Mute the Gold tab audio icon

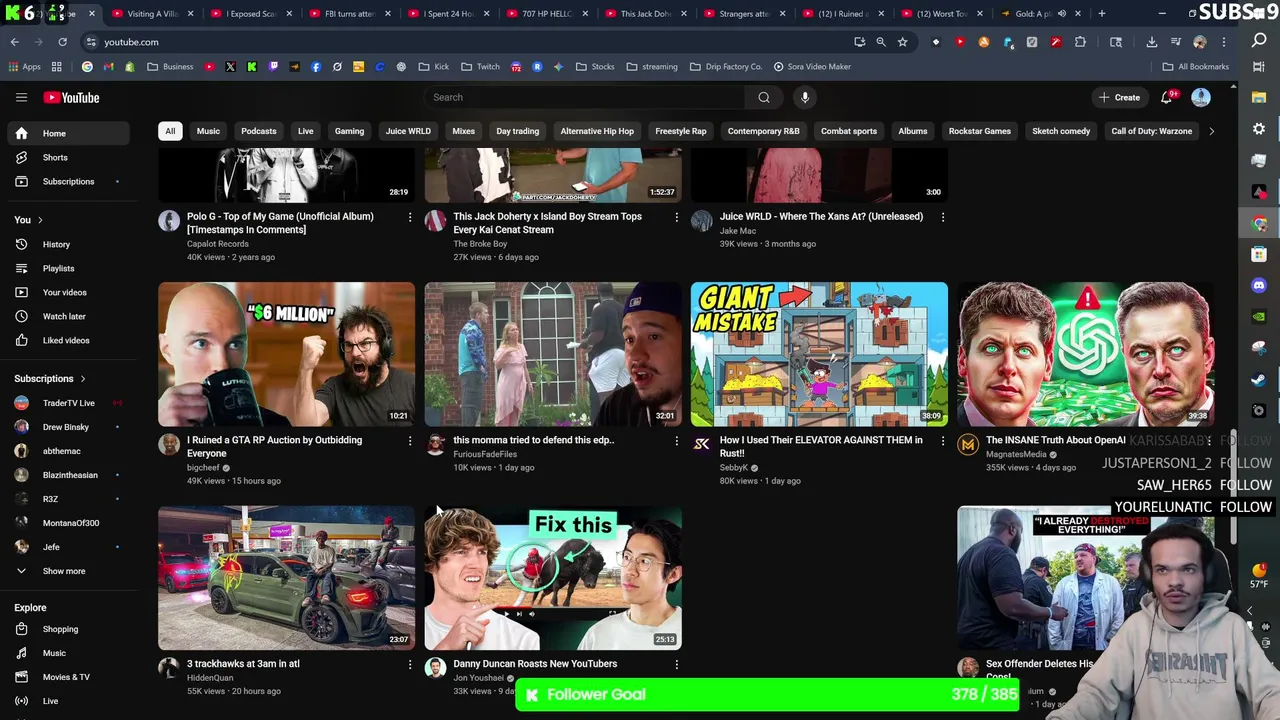tap(1061, 14)
